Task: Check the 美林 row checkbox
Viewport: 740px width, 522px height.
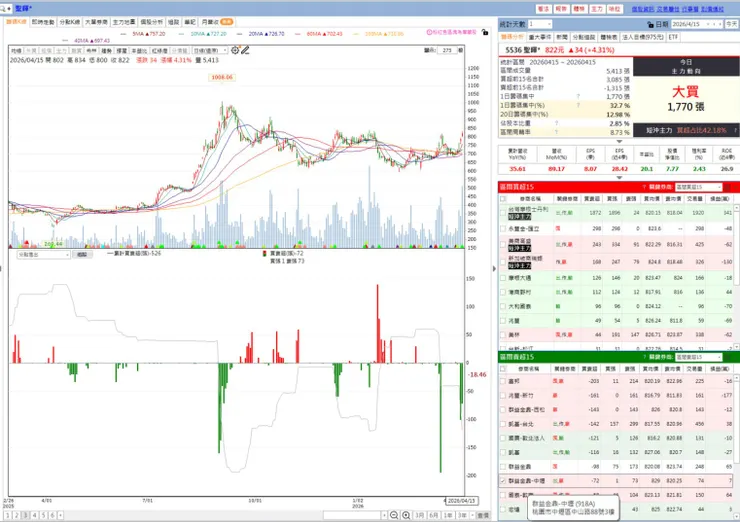Action: [503, 335]
